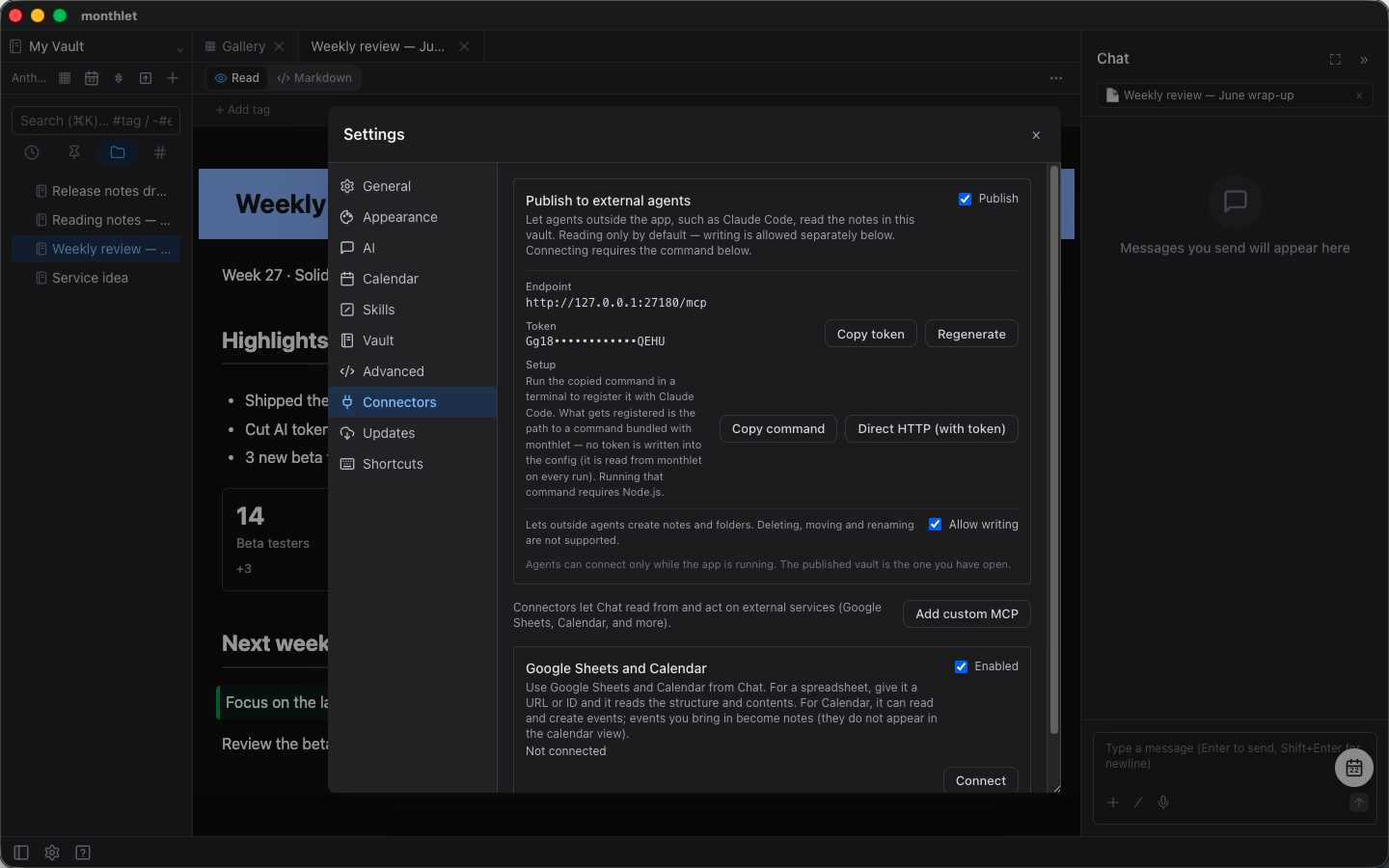Select Weekly review note in list
The height and width of the screenshot is (868, 1389).
(x=96, y=249)
